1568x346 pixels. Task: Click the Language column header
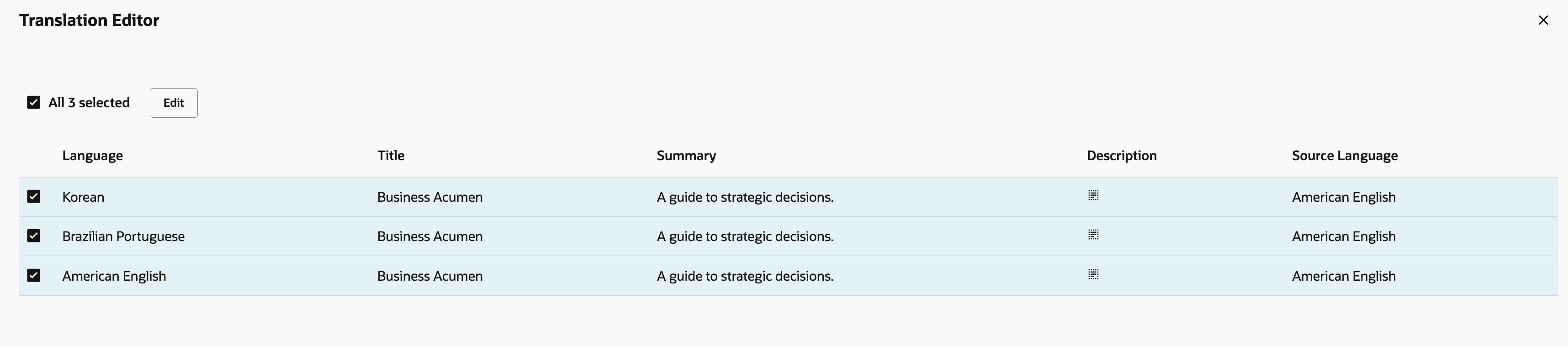[x=93, y=156]
